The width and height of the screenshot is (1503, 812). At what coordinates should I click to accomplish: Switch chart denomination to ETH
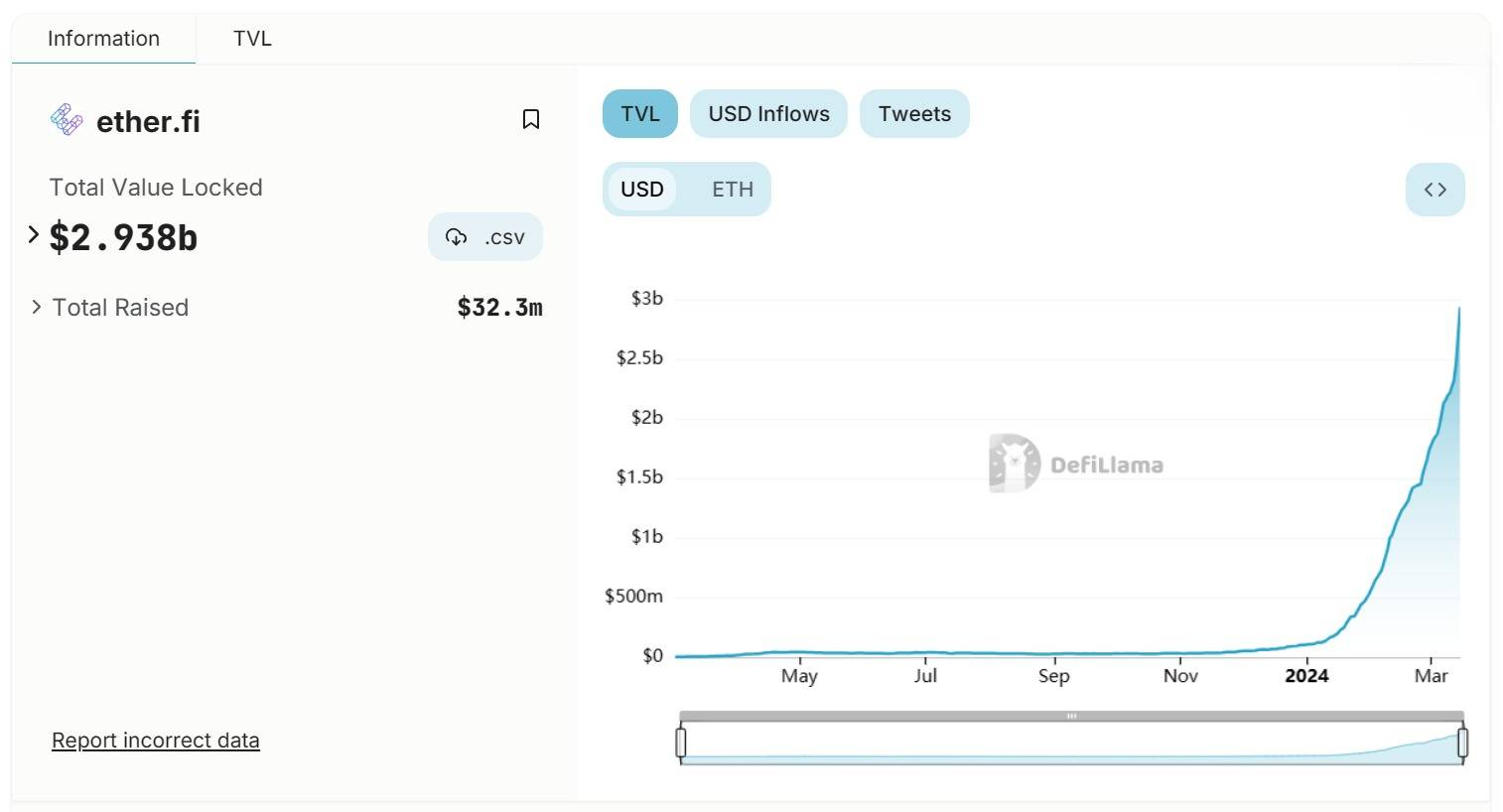pos(732,190)
